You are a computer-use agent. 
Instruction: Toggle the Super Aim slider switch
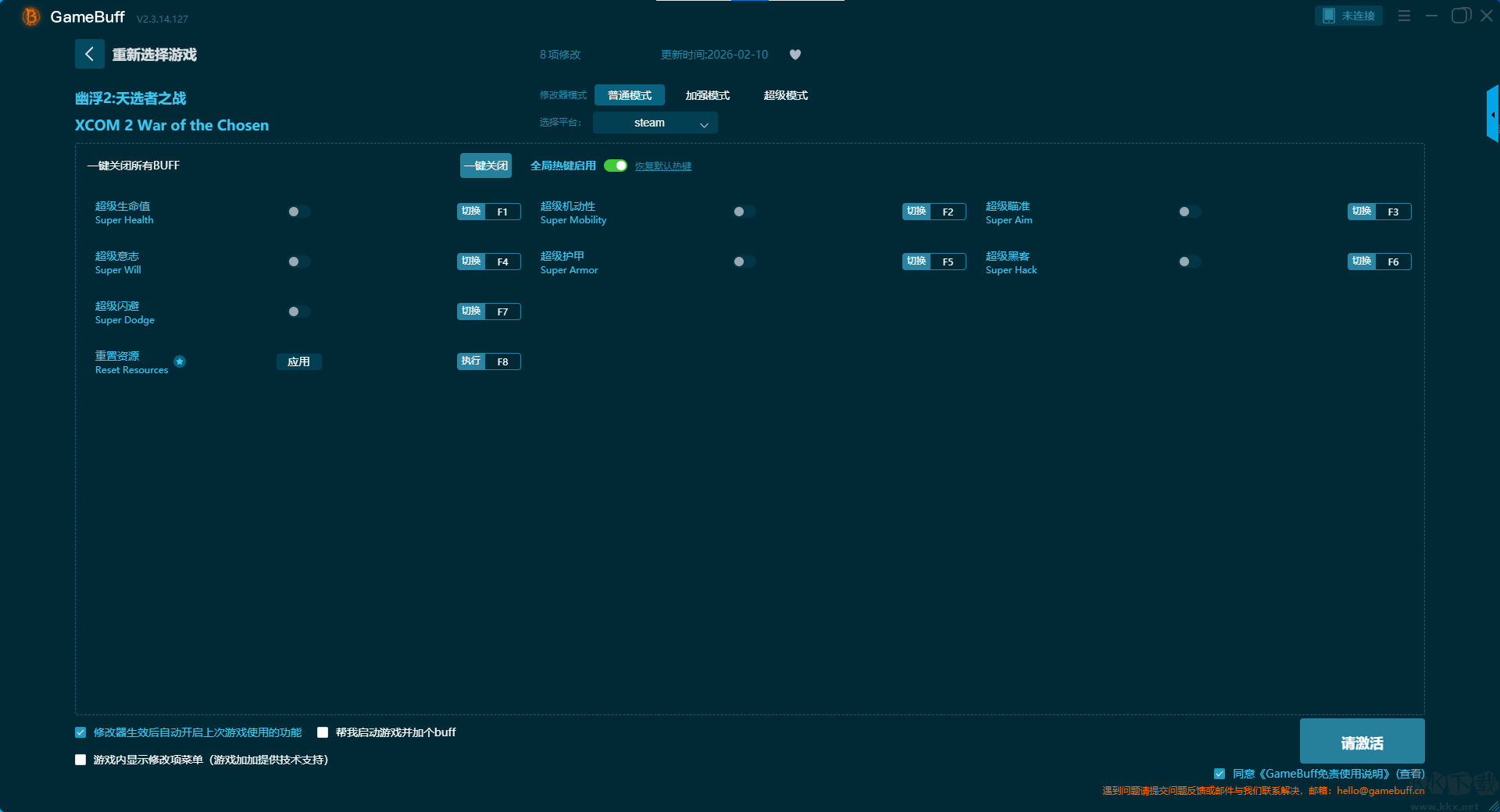pyautogui.click(x=1189, y=212)
